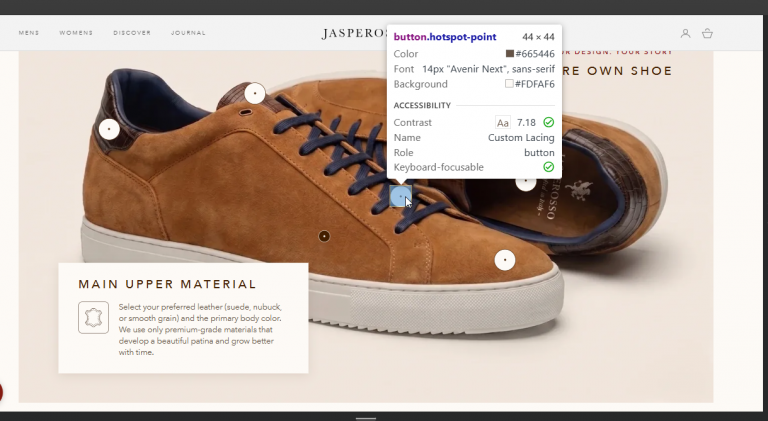This screenshot has width=768, height=421.
Task: Click the highlighted Custom Lacing hotspot
Action: 401,196
